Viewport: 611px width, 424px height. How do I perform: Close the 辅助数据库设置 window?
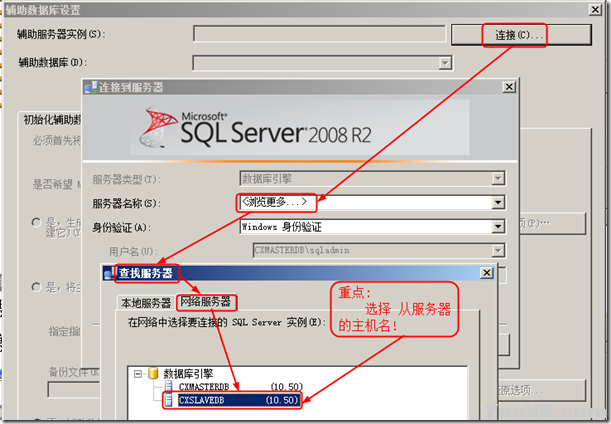pos(595,9)
